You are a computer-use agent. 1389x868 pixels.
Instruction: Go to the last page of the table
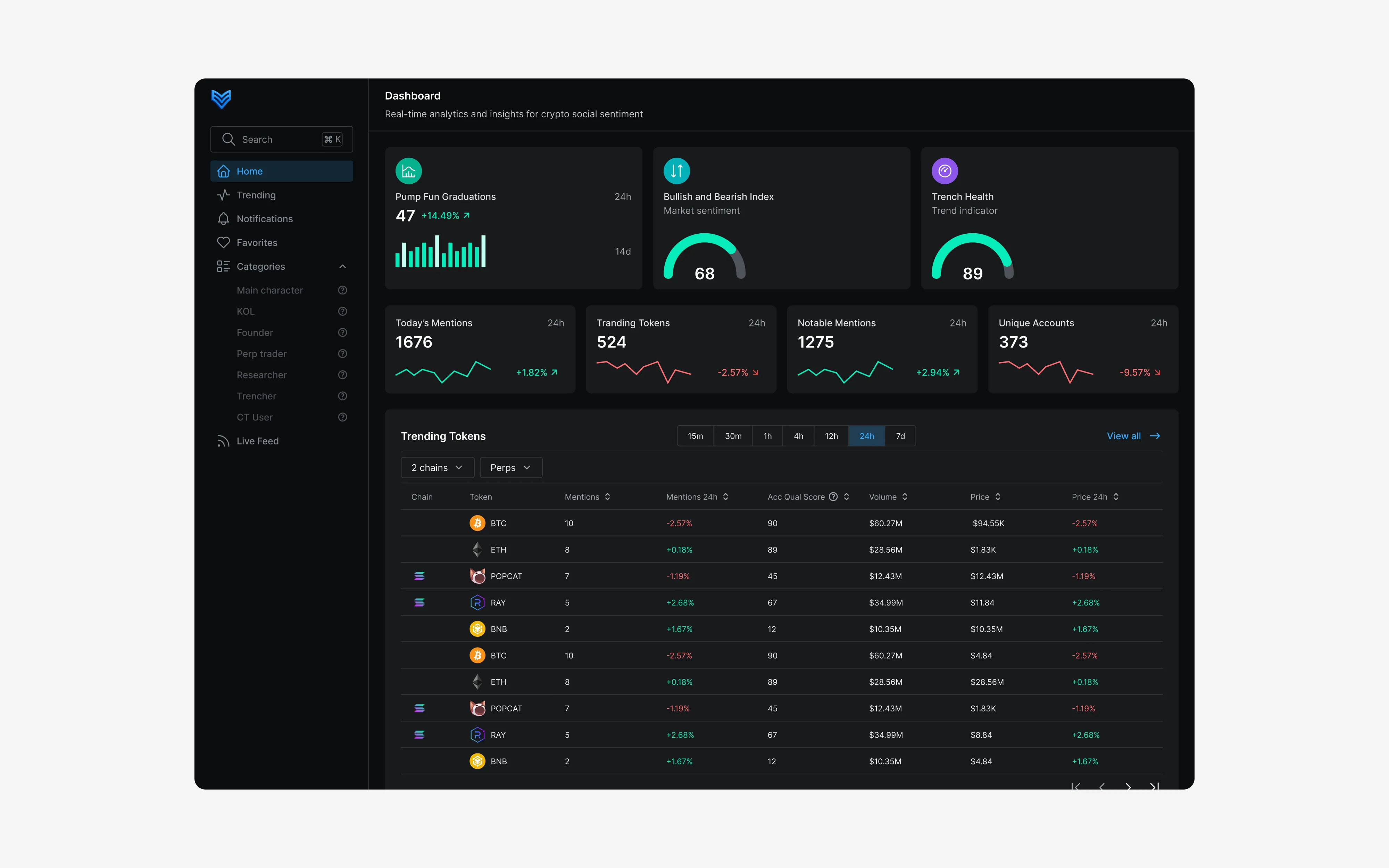pos(1154,786)
